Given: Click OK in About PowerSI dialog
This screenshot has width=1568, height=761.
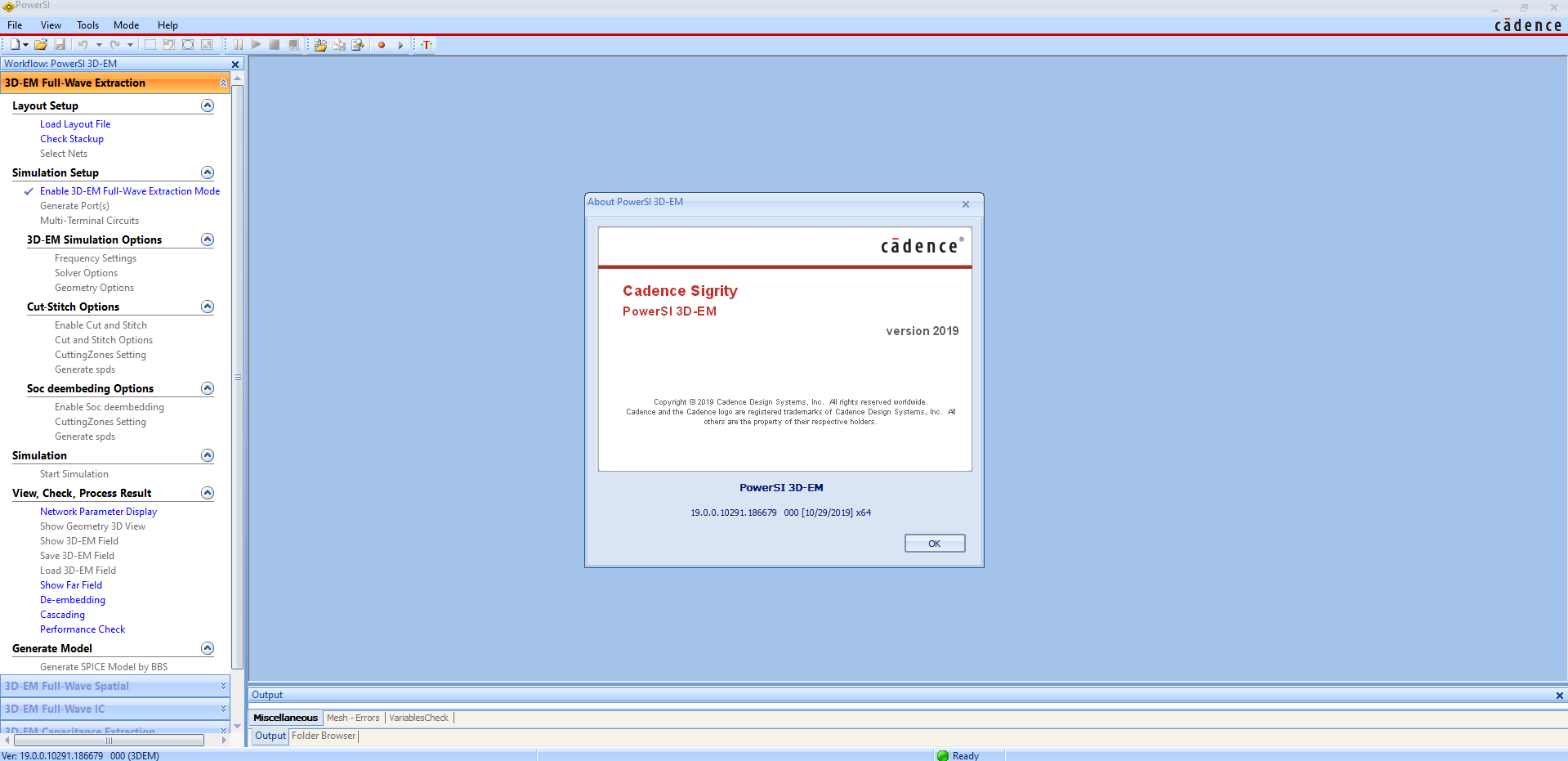Looking at the screenshot, I should pos(935,544).
